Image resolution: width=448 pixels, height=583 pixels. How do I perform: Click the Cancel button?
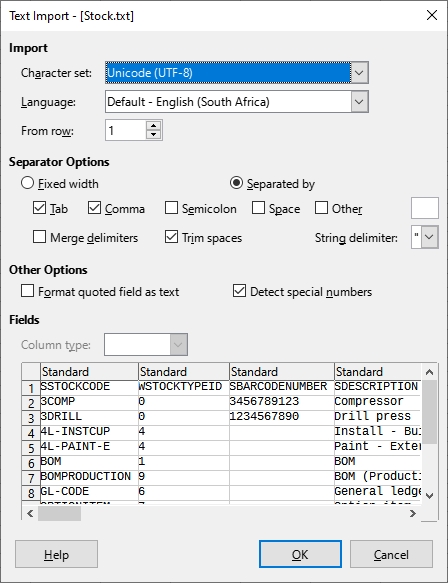(x=391, y=554)
